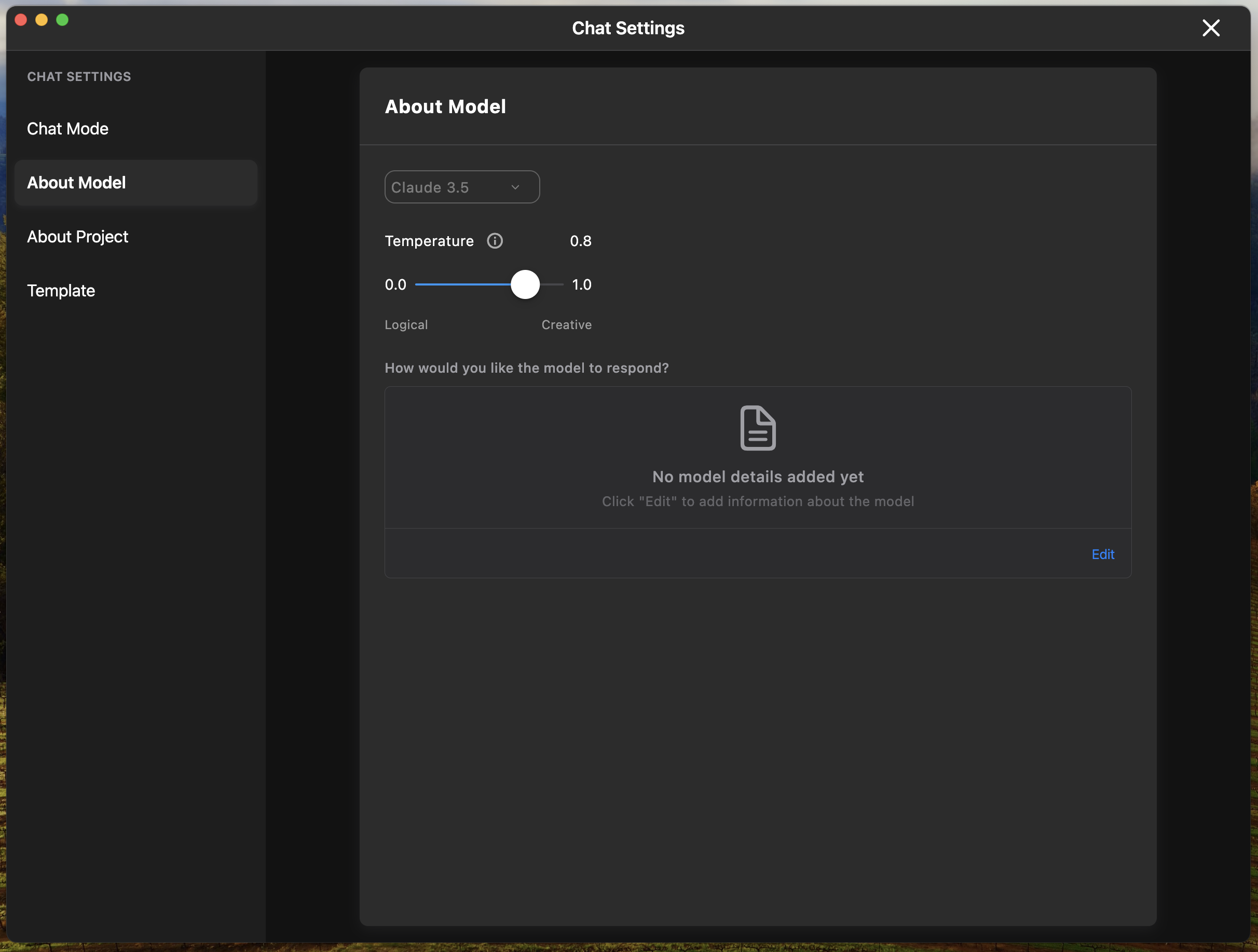Click the Temperature value 0.8
The height and width of the screenshot is (952, 1258).
click(x=581, y=241)
